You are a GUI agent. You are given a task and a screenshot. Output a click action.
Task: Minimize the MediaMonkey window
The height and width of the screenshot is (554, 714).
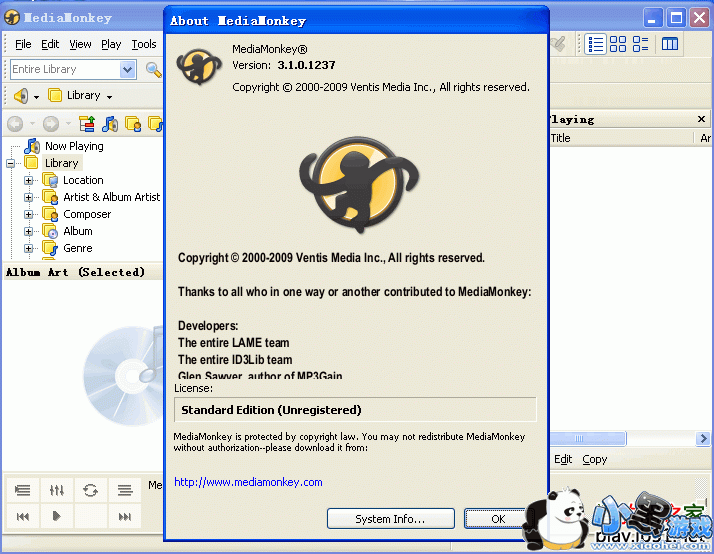pyautogui.click(x=653, y=18)
